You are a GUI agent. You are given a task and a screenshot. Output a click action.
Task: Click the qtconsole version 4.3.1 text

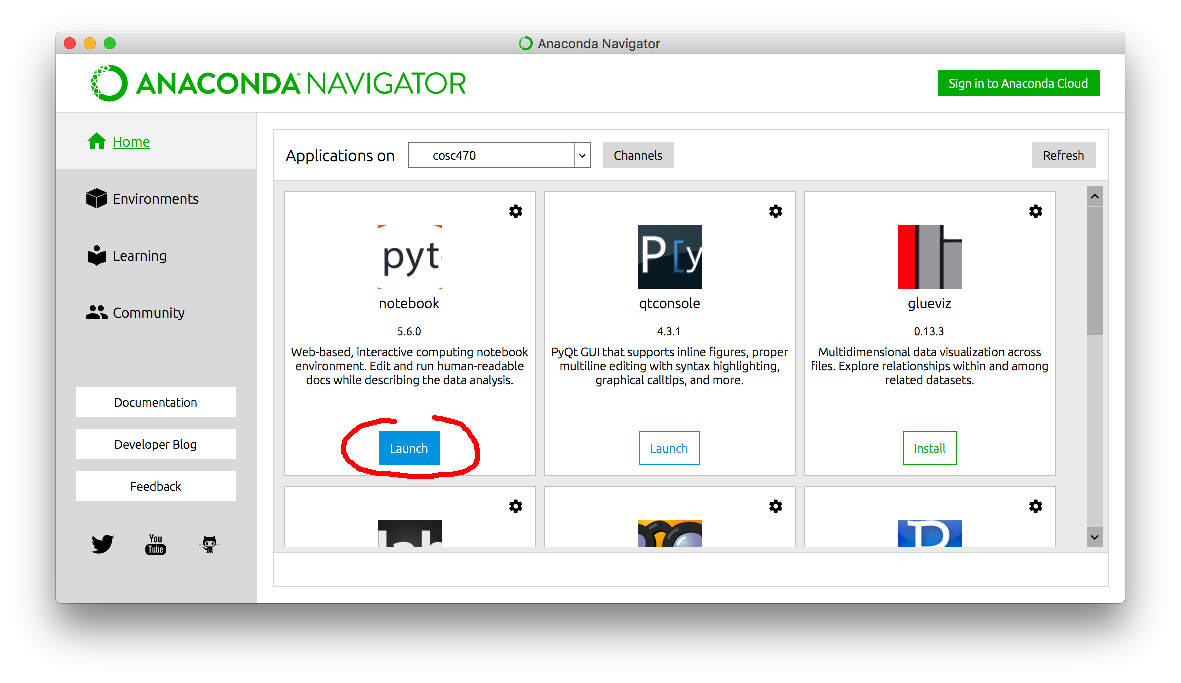click(x=669, y=331)
